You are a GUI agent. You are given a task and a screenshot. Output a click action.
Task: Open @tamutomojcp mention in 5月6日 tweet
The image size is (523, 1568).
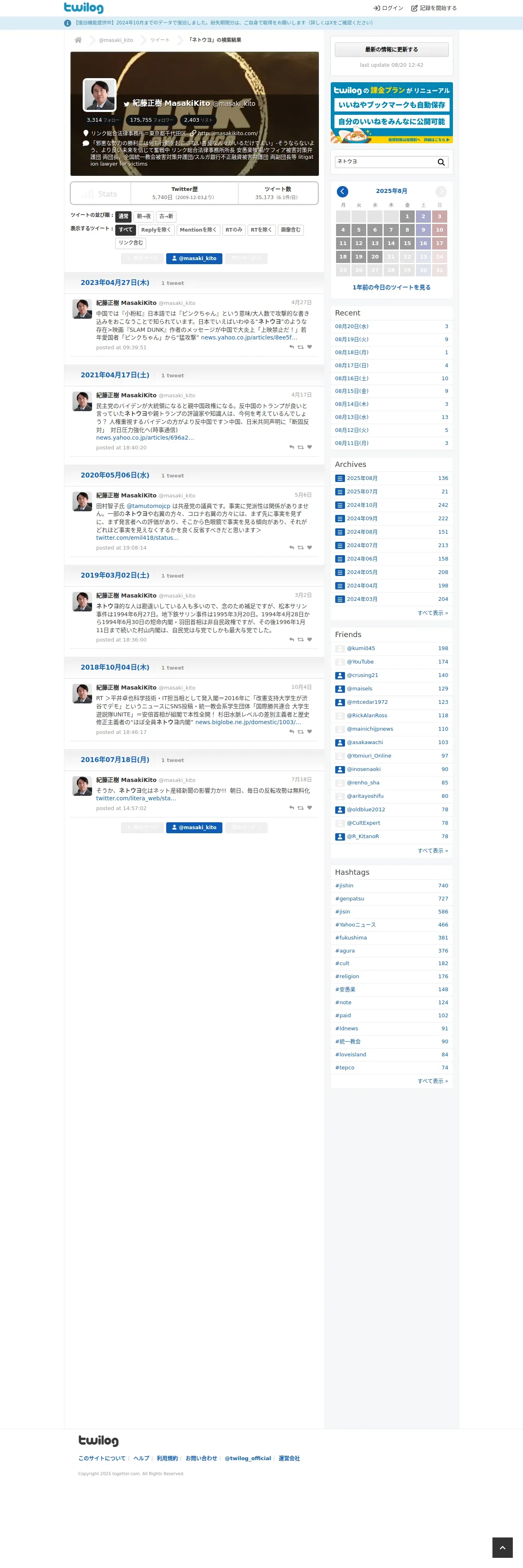(149, 506)
